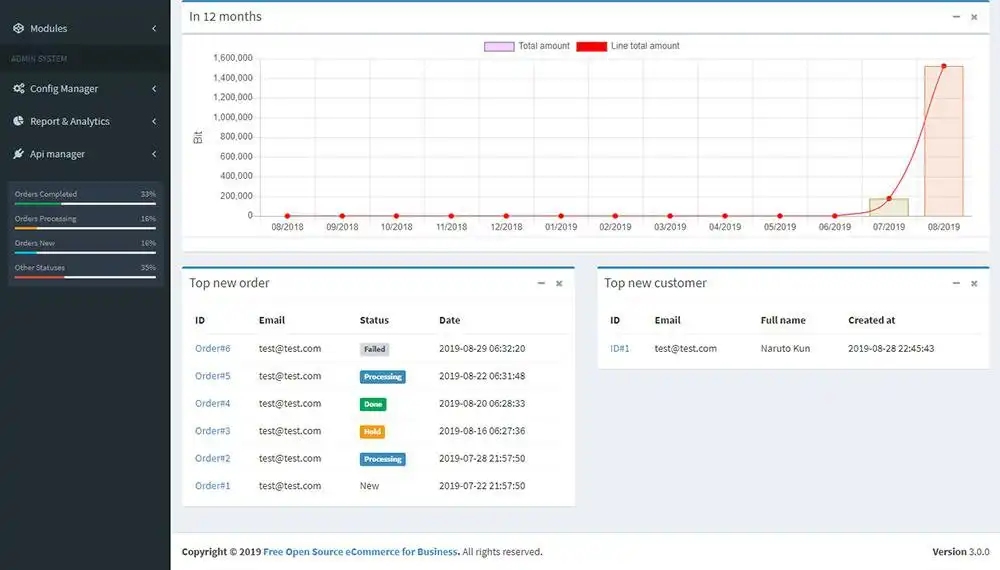
Task: Open the Order#5 link
Action: click(212, 376)
